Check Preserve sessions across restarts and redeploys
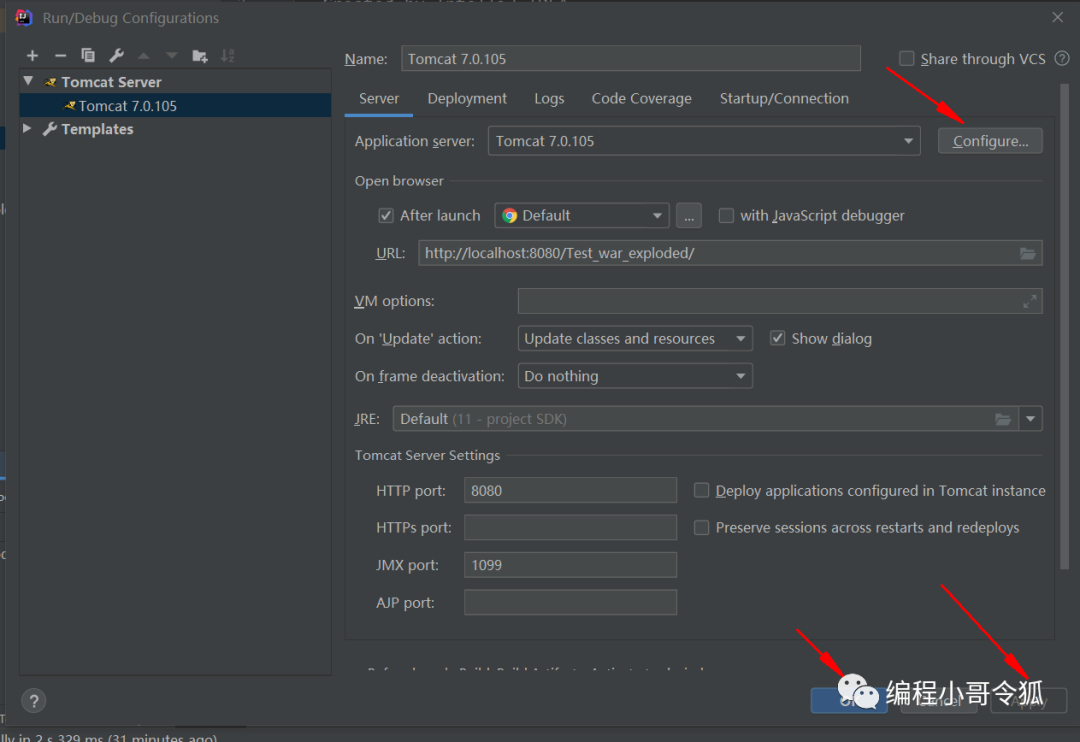1080x742 pixels. (x=701, y=527)
